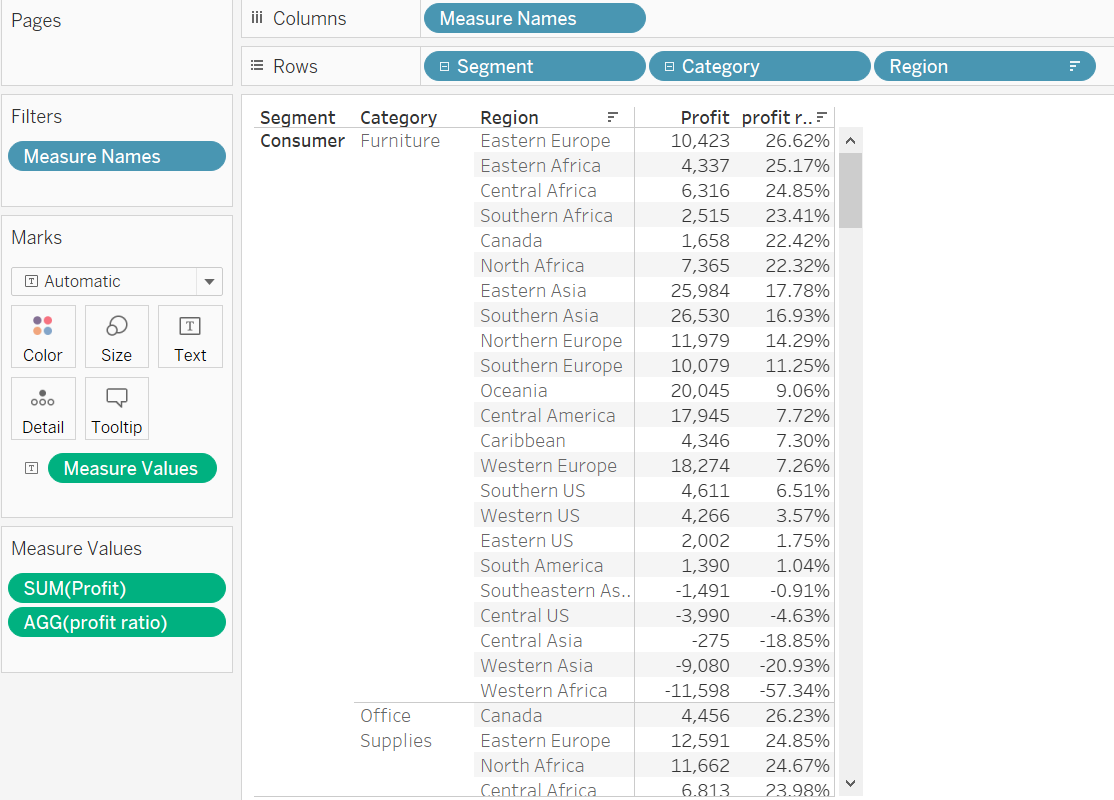Click the Size control in the Marks card

coord(116,337)
